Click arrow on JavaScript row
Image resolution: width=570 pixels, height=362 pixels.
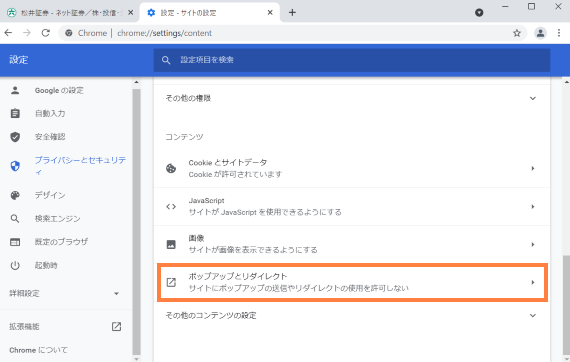[533, 206]
